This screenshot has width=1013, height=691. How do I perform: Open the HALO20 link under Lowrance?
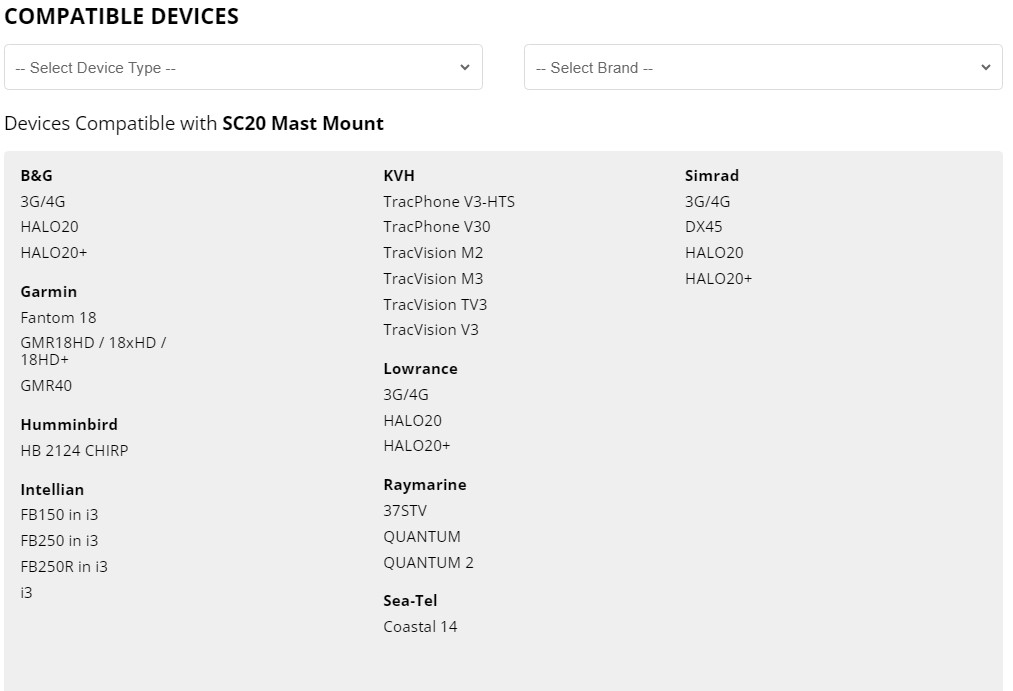(412, 420)
